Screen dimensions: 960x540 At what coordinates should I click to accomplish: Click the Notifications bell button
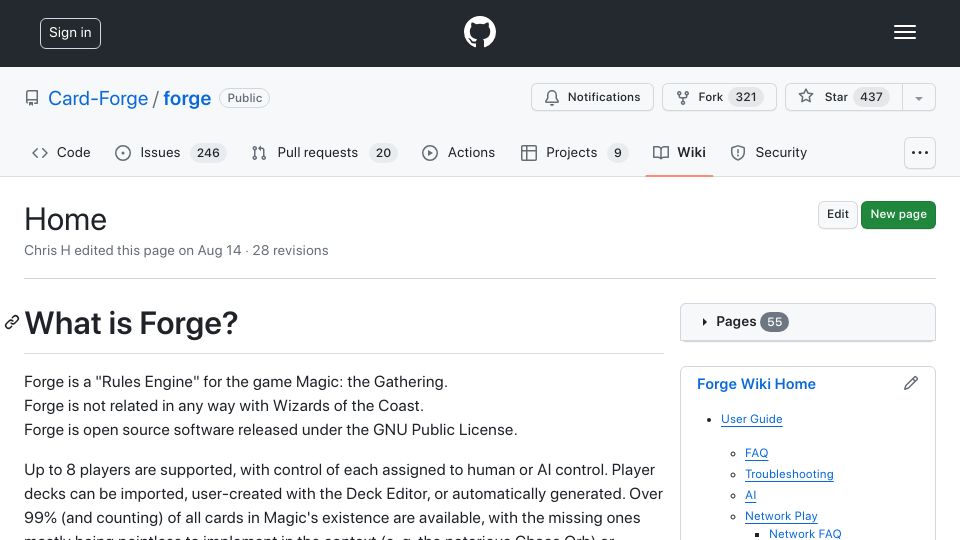click(592, 97)
